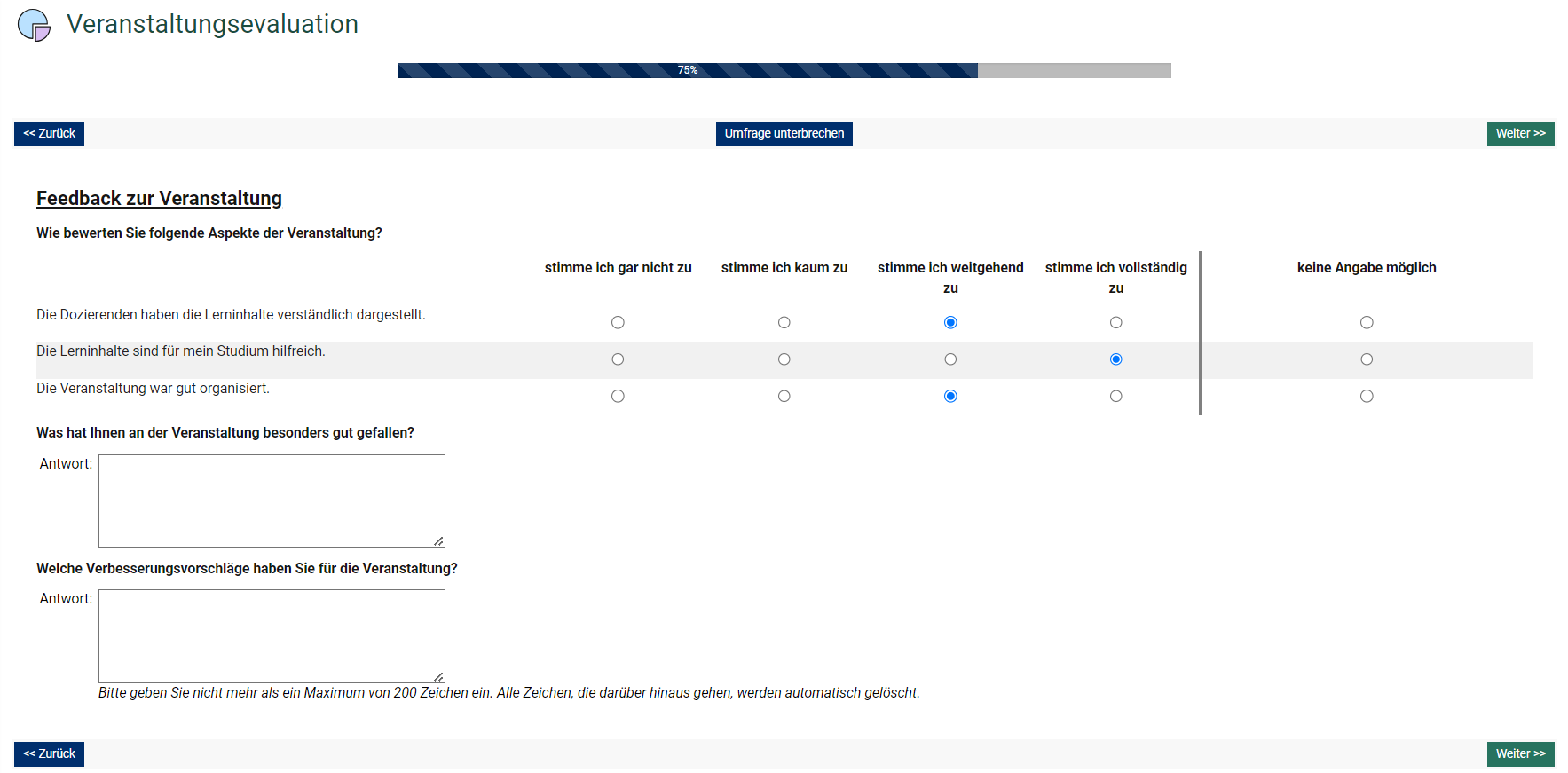This screenshot has height=773, width=1568.
Task: Click the 'stimme ich vollständig zu' column header
Action: pos(1115,278)
